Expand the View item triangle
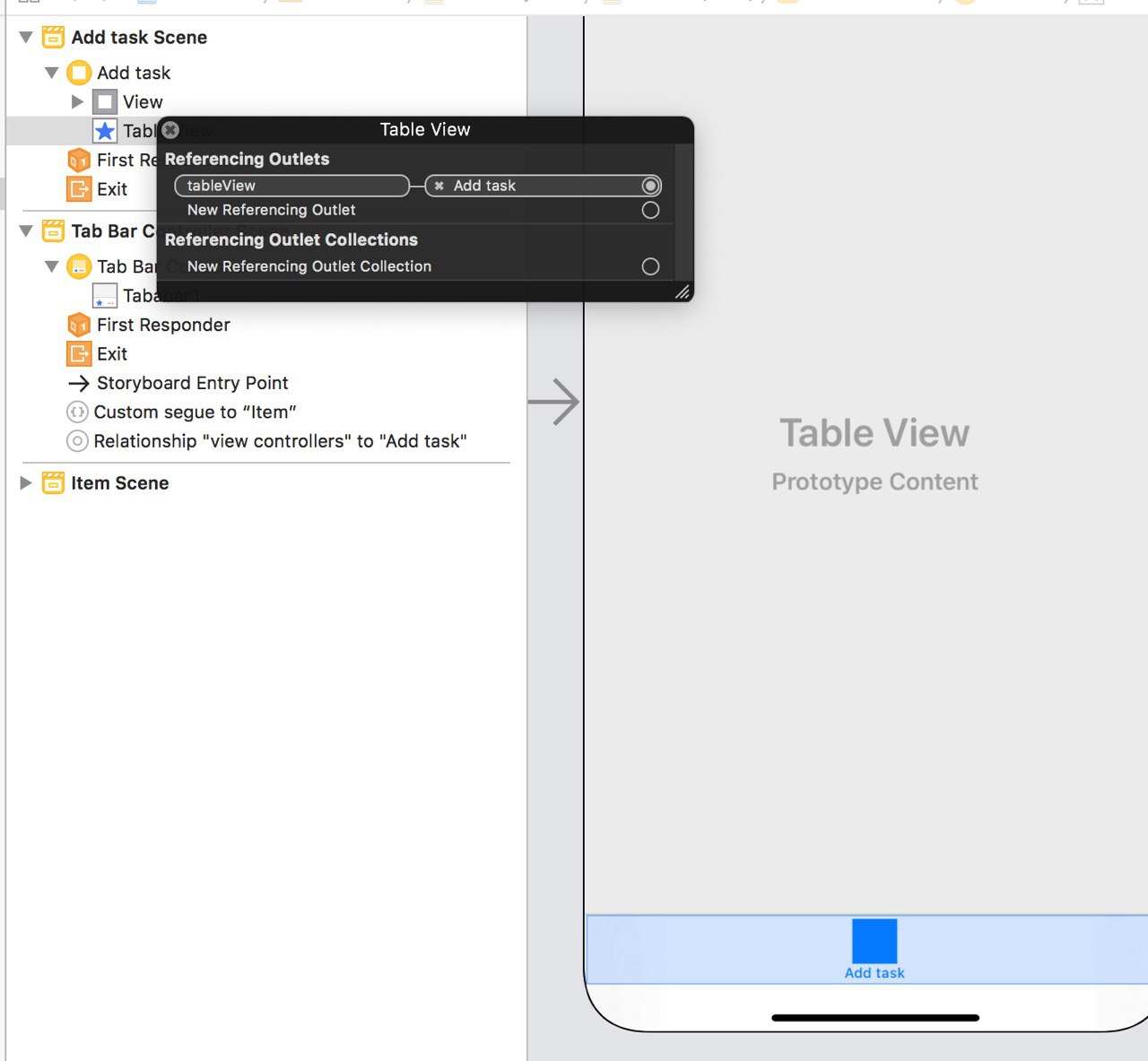 click(77, 102)
